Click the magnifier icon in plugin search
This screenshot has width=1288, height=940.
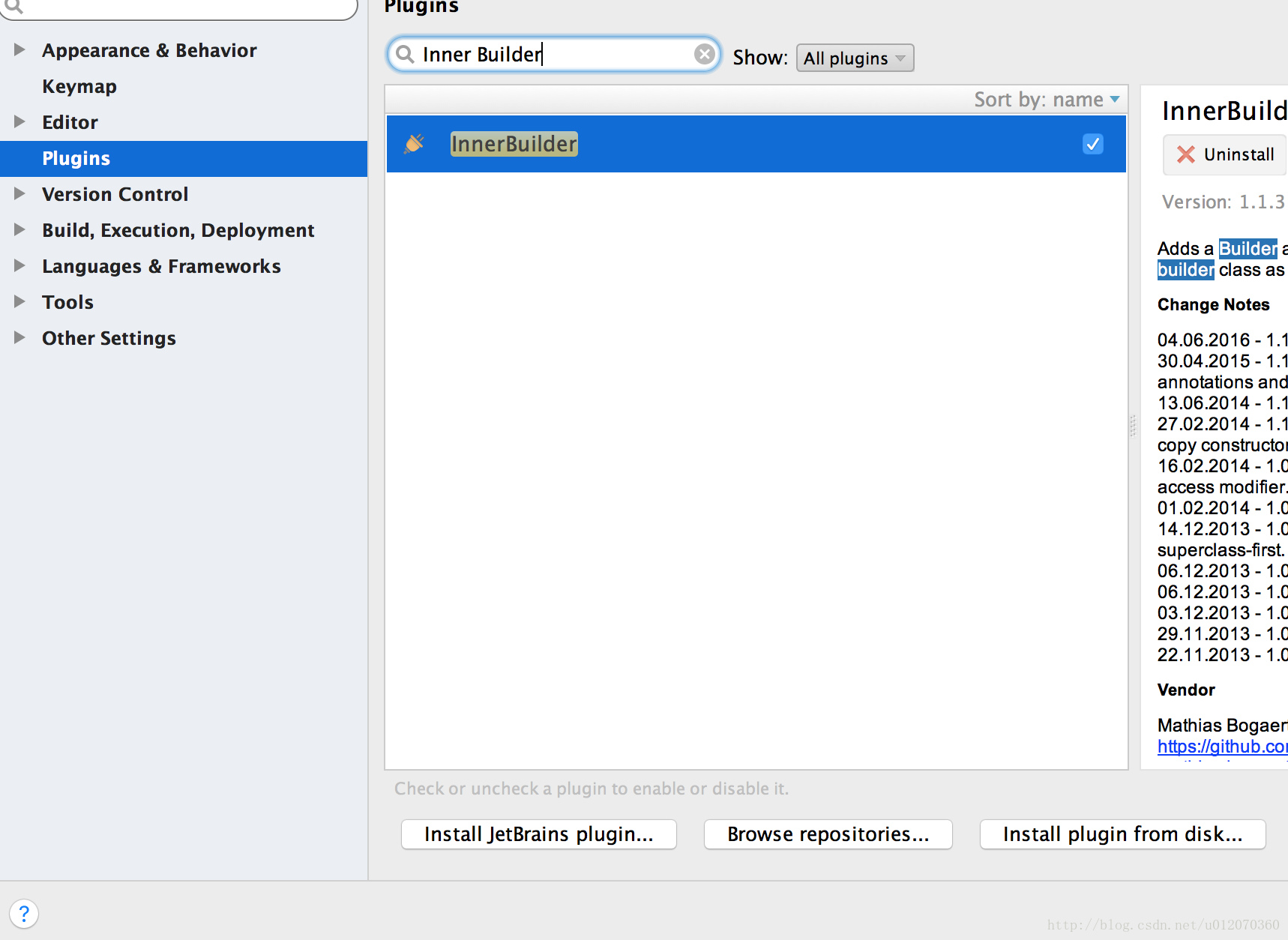pos(405,54)
